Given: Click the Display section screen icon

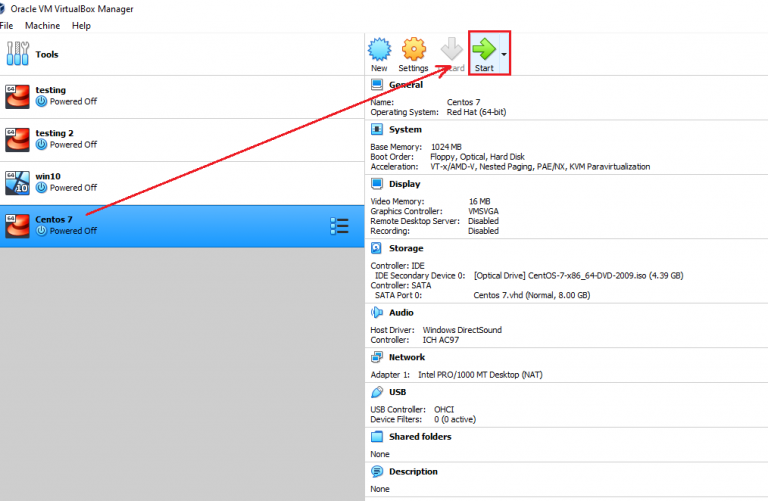Looking at the screenshot, I should coord(377,184).
